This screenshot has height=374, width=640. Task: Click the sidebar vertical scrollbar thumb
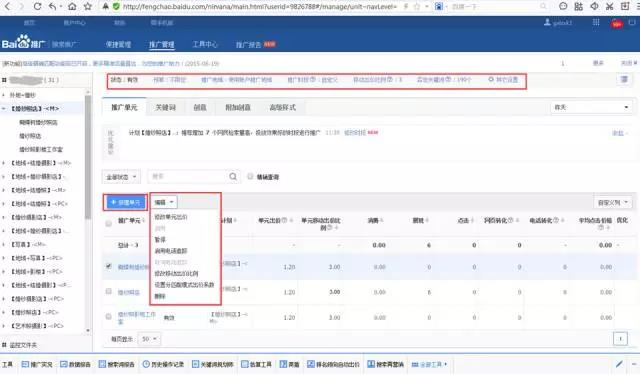(88, 157)
